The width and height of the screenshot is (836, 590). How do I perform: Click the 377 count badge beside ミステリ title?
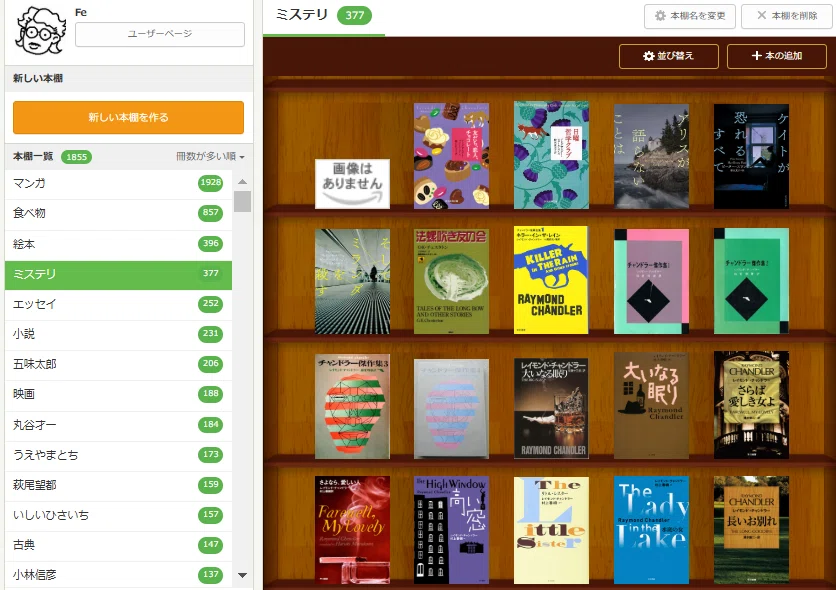(x=355, y=15)
